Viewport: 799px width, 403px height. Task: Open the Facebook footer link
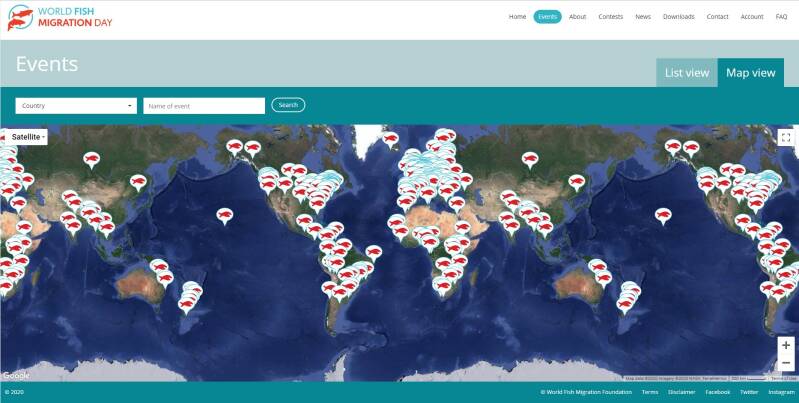point(717,392)
